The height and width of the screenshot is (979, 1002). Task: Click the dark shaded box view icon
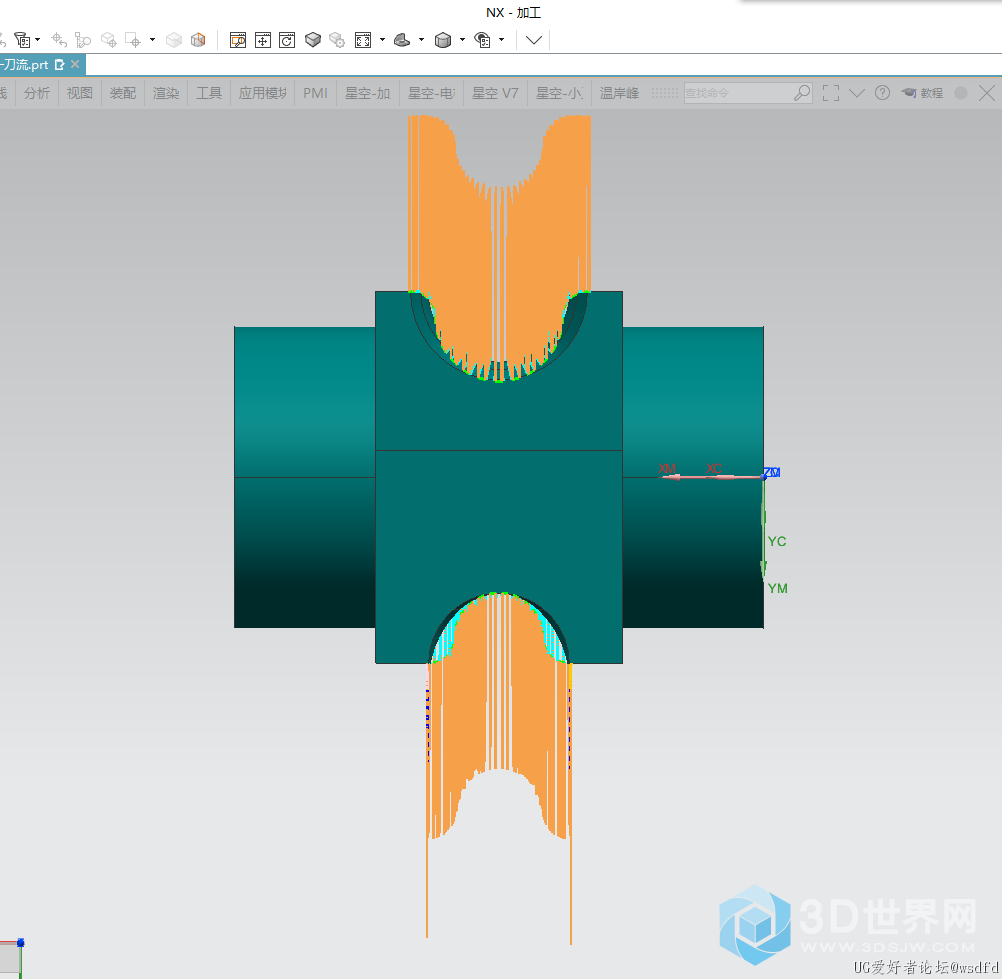(x=312, y=40)
